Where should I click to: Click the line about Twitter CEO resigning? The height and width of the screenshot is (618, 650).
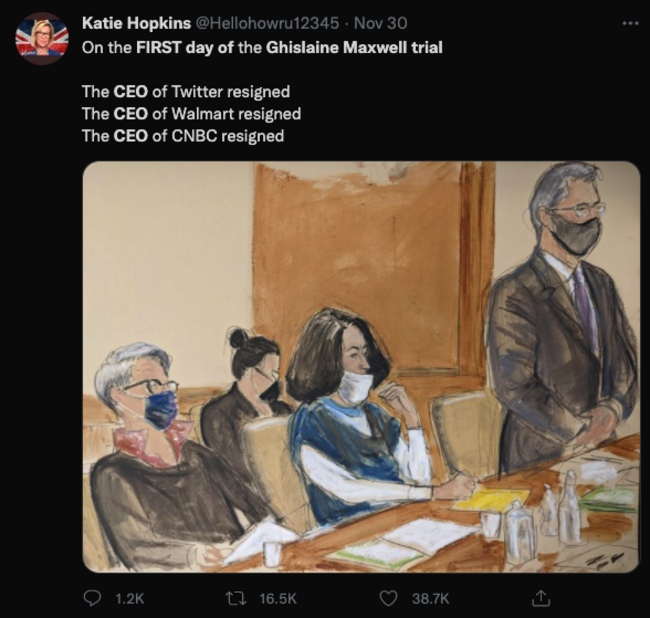[186, 92]
